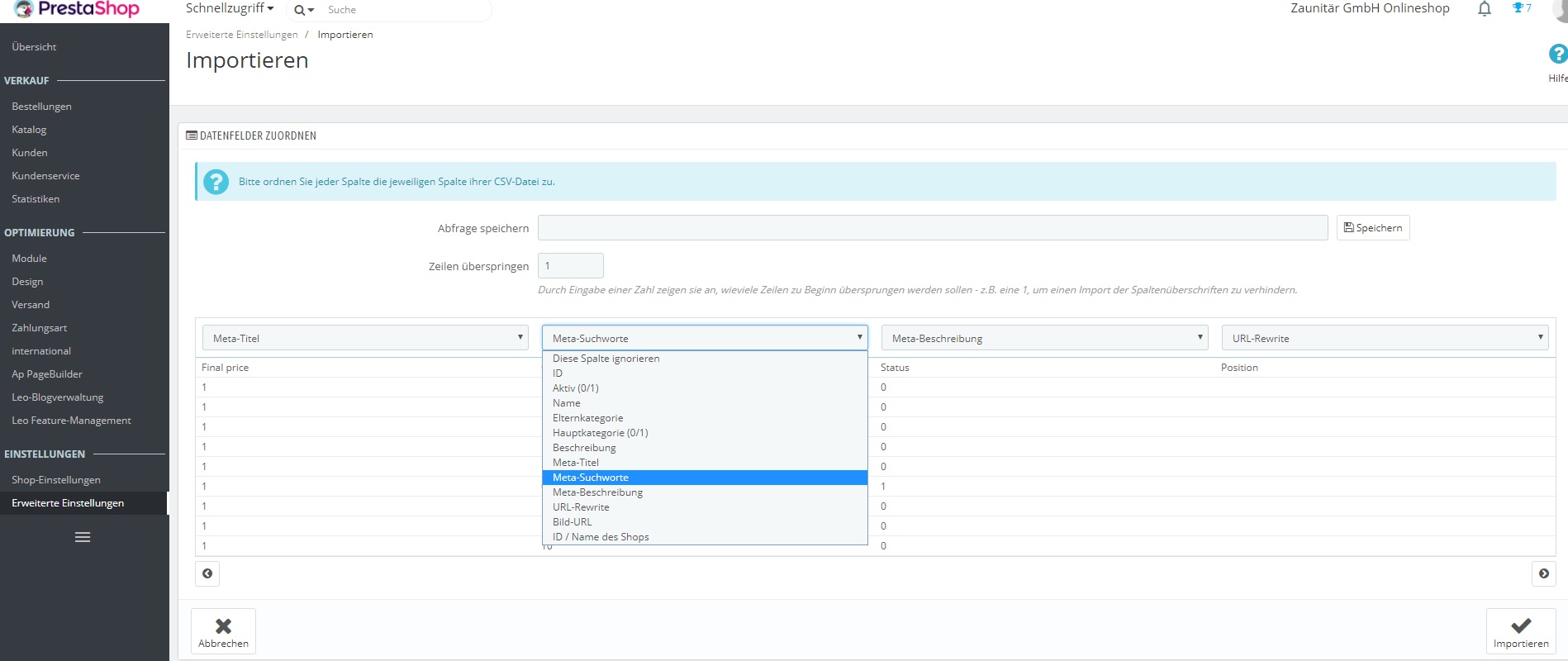Select 'Bild-URL' option
Screen dimensions: 1568x661
(x=705, y=522)
